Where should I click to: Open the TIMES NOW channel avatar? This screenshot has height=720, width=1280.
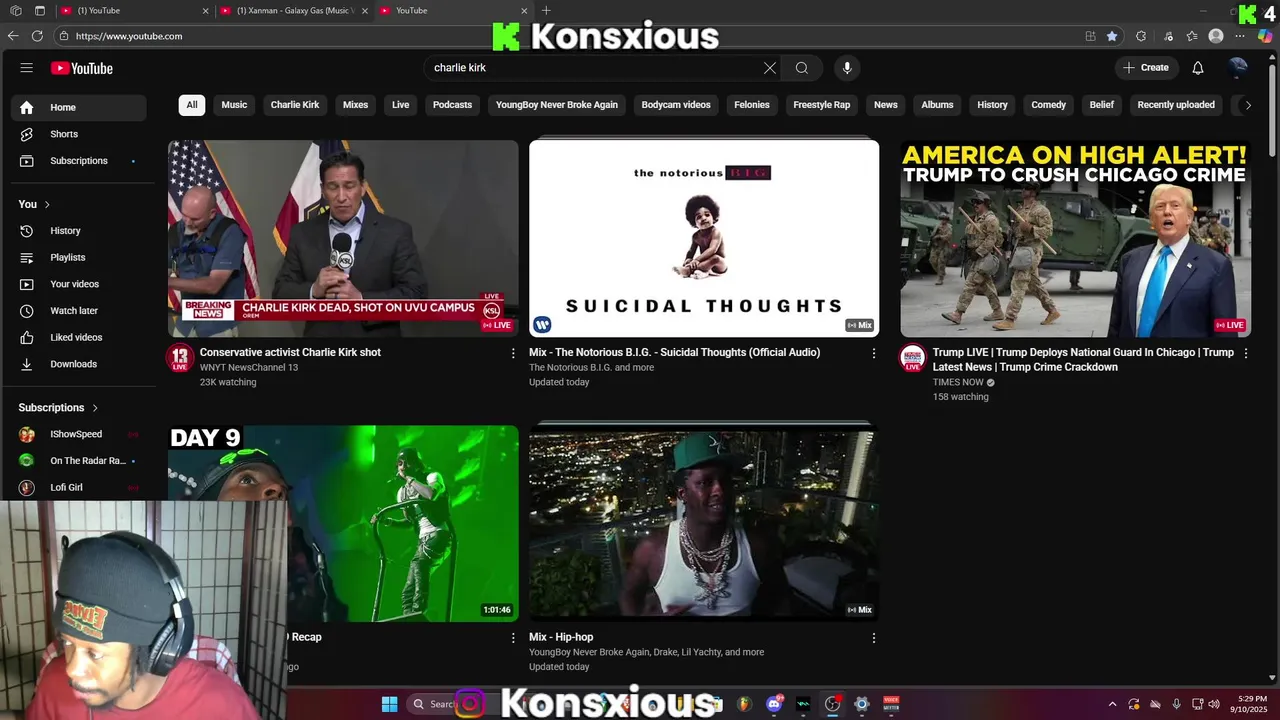pyautogui.click(x=912, y=358)
